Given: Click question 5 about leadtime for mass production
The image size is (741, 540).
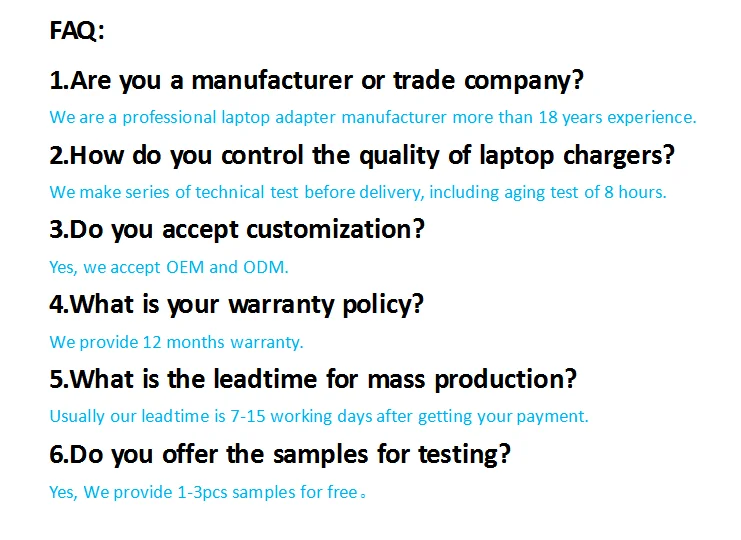Looking at the screenshot, I should tap(313, 379).
